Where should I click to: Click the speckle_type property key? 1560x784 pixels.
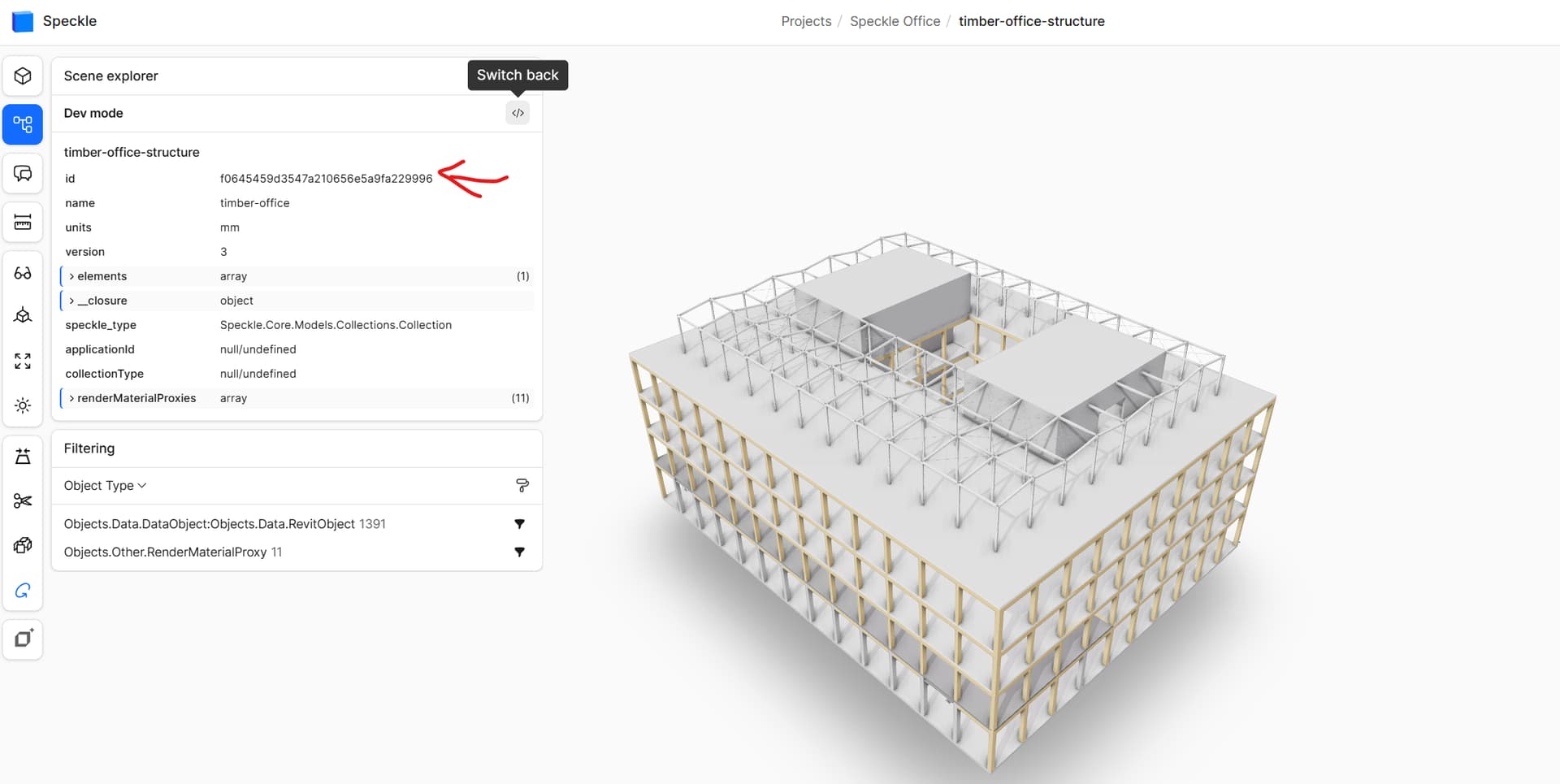coord(101,325)
